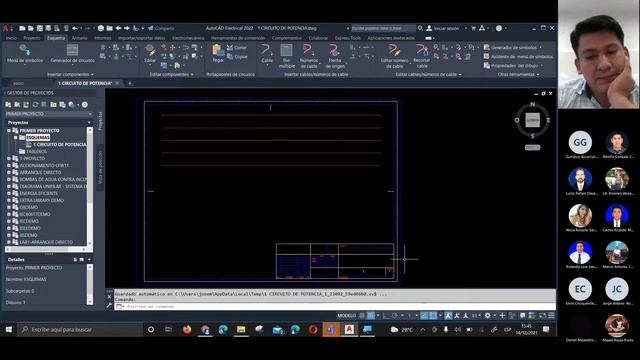Expand the ARRANQUE DIRECTO project node
640x360 pixels.
9,172
